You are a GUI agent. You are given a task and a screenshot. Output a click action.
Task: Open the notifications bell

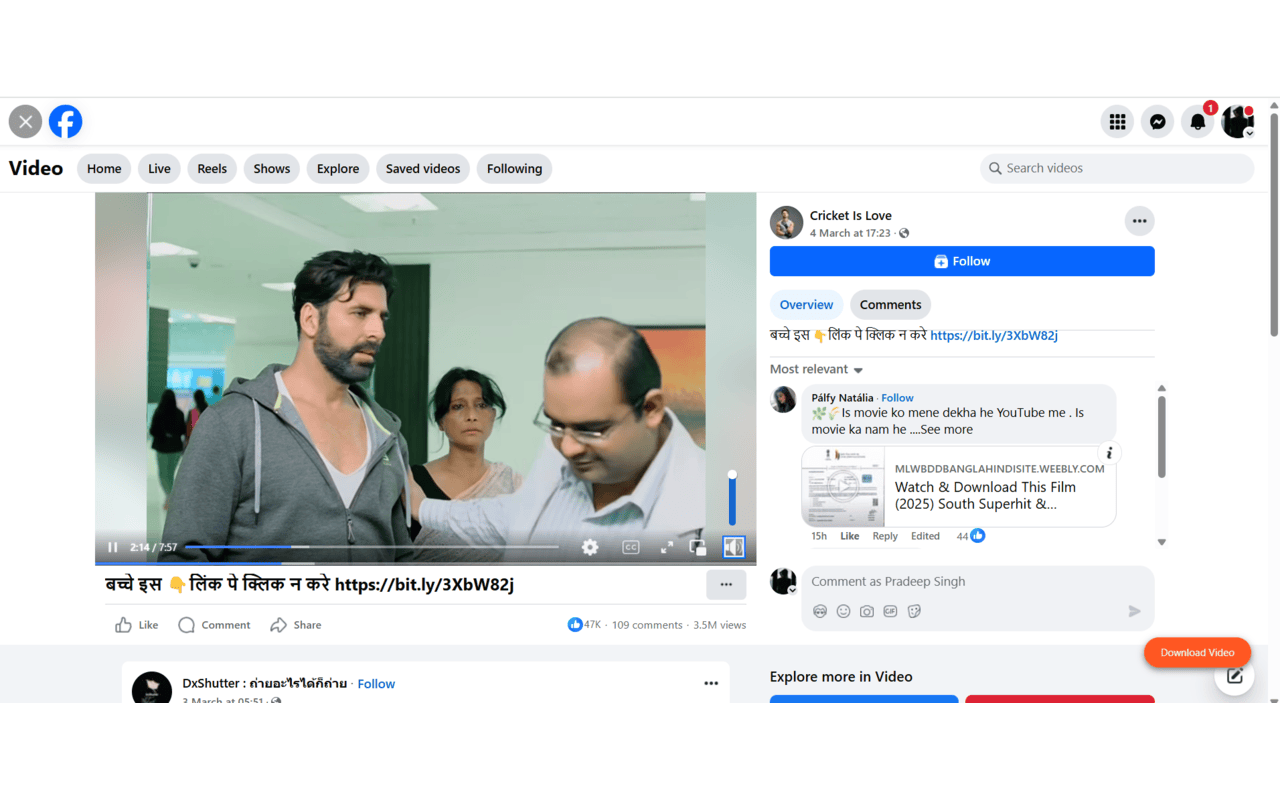pos(1197,121)
